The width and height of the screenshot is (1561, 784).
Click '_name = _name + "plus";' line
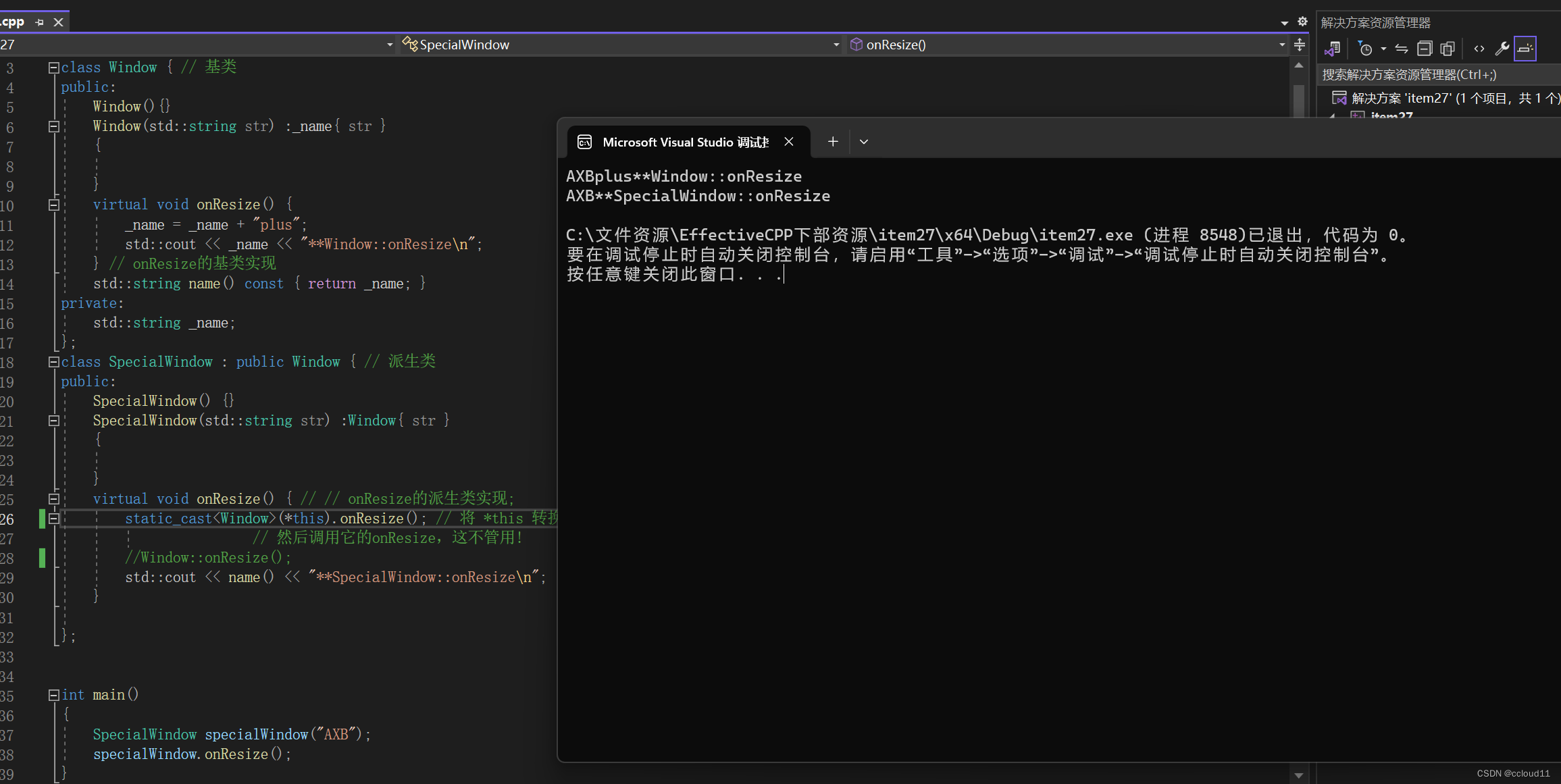(x=216, y=225)
